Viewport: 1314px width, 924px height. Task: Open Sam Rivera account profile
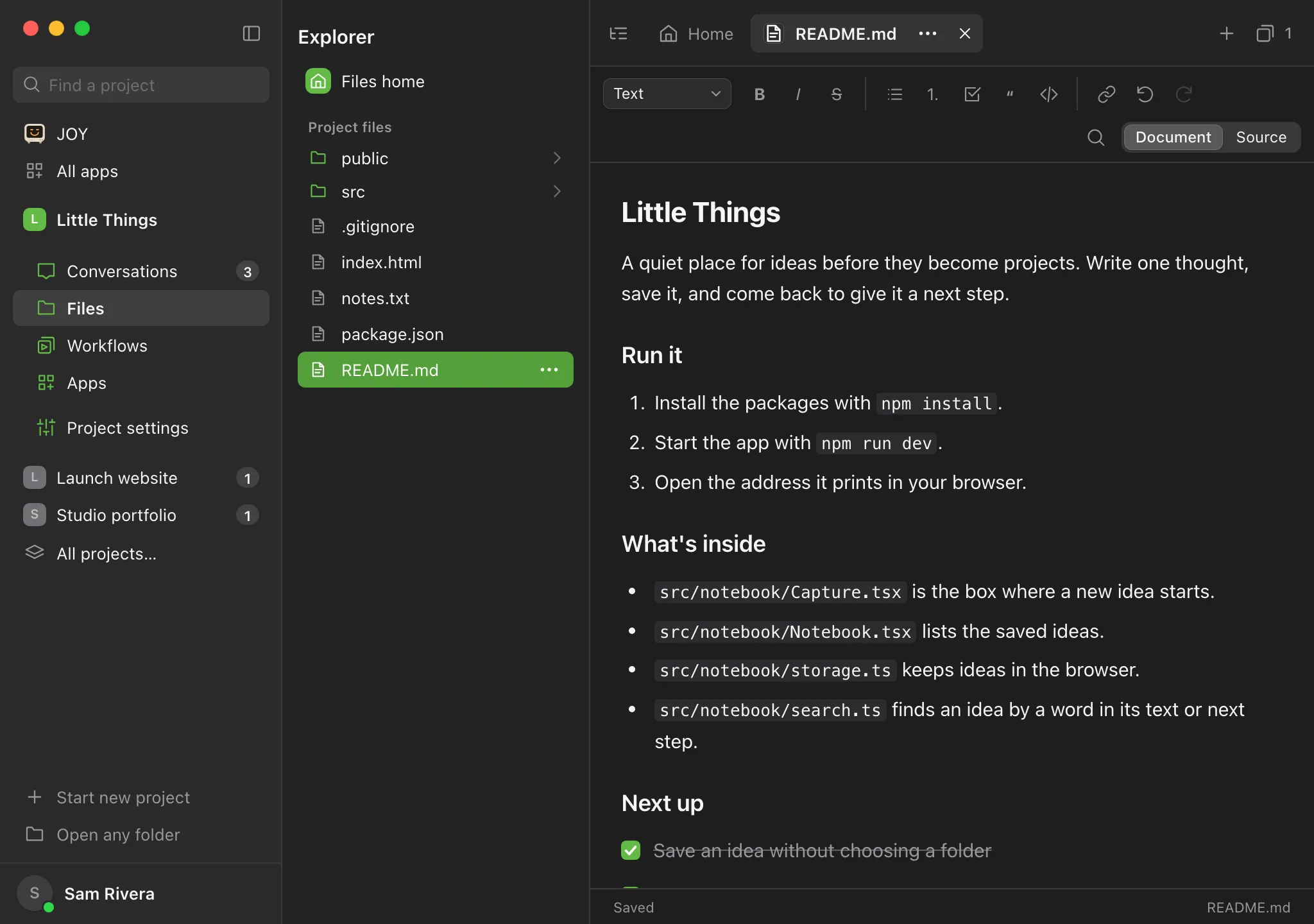point(141,893)
